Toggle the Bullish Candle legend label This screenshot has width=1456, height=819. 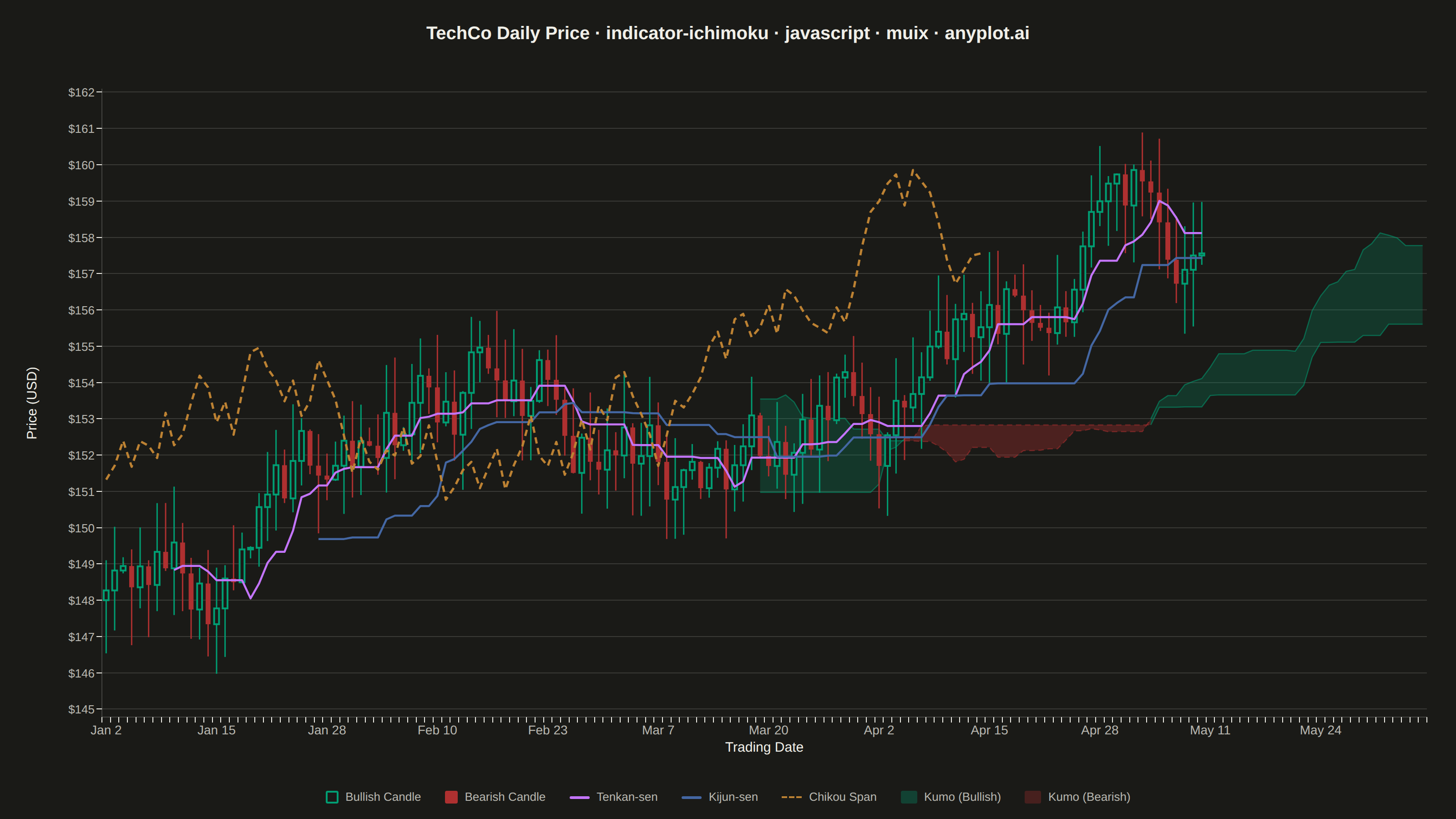coord(383,797)
